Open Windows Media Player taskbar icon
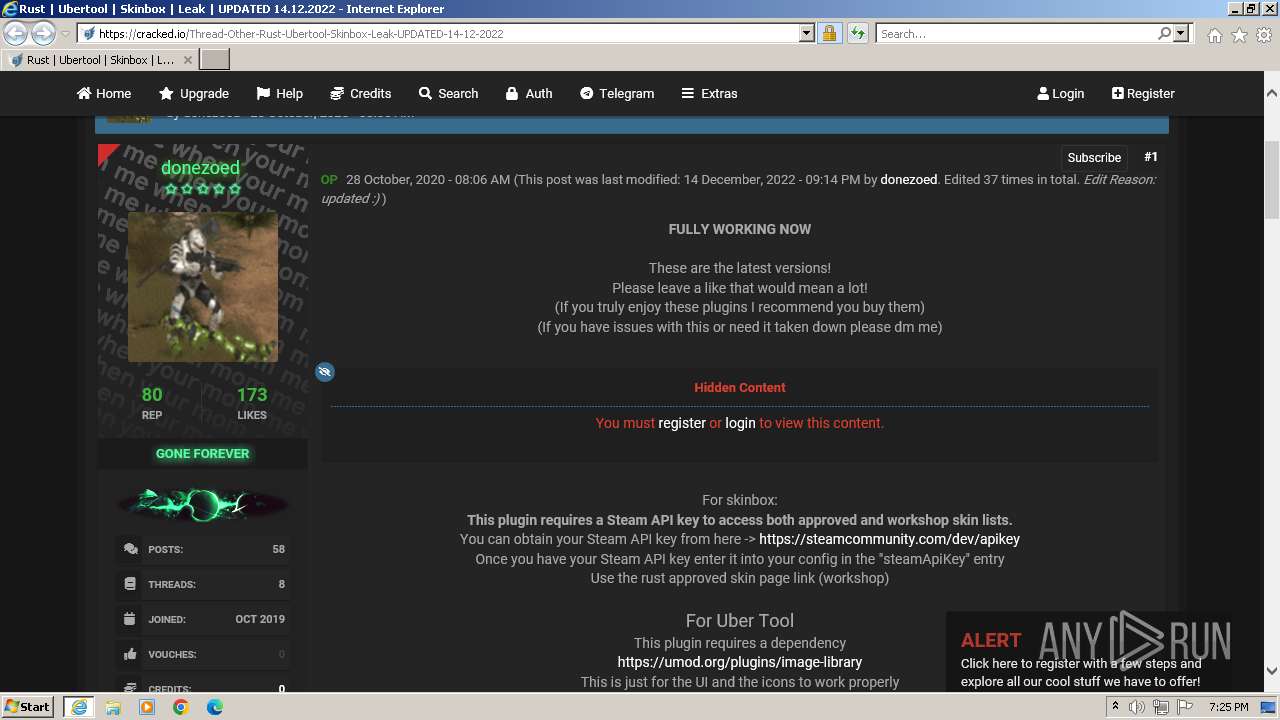Screen dimensions: 1280x720 147,707
